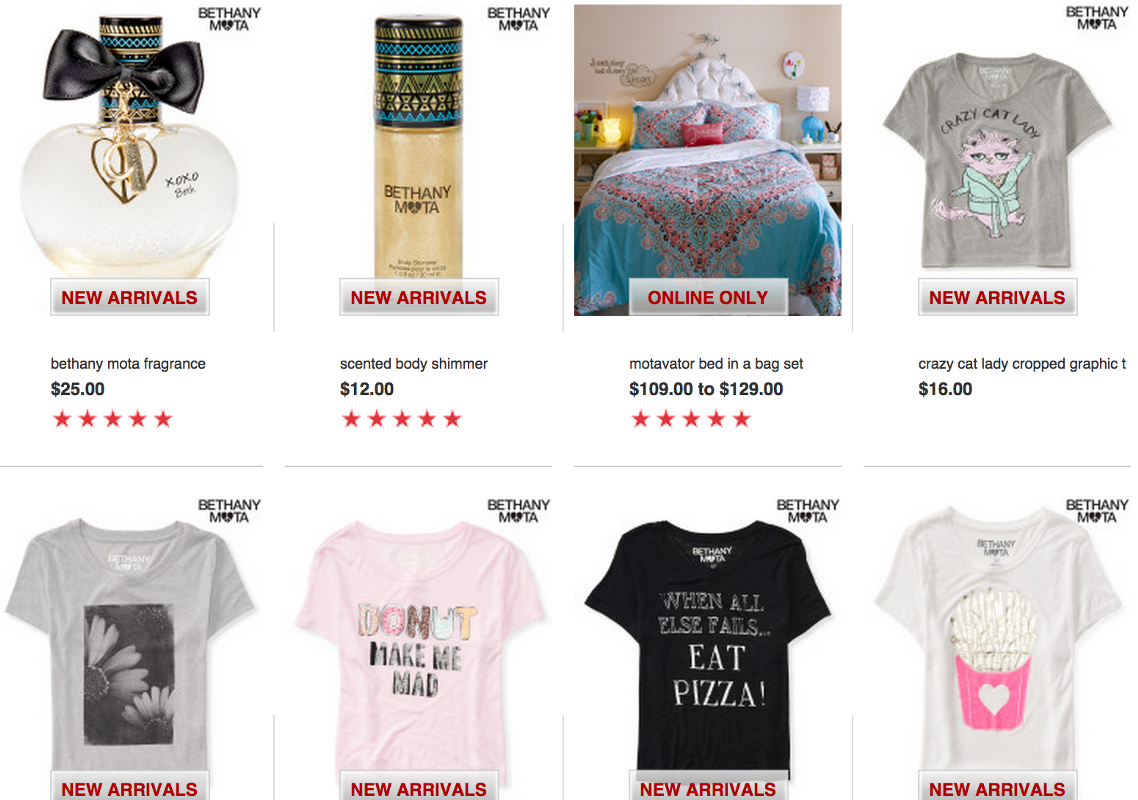Click star rating under scented body shimmer
Image resolution: width=1138 pixels, height=800 pixels.
pos(401,419)
